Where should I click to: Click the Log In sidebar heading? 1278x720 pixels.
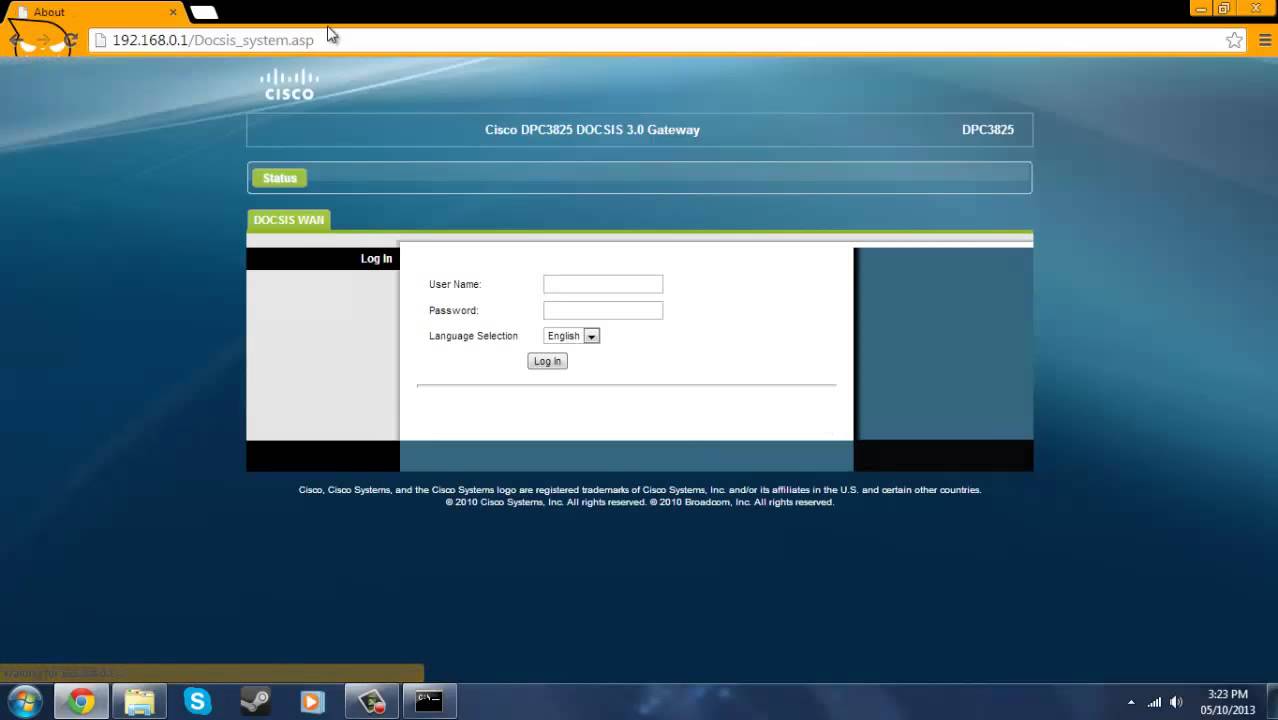(376, 258)
